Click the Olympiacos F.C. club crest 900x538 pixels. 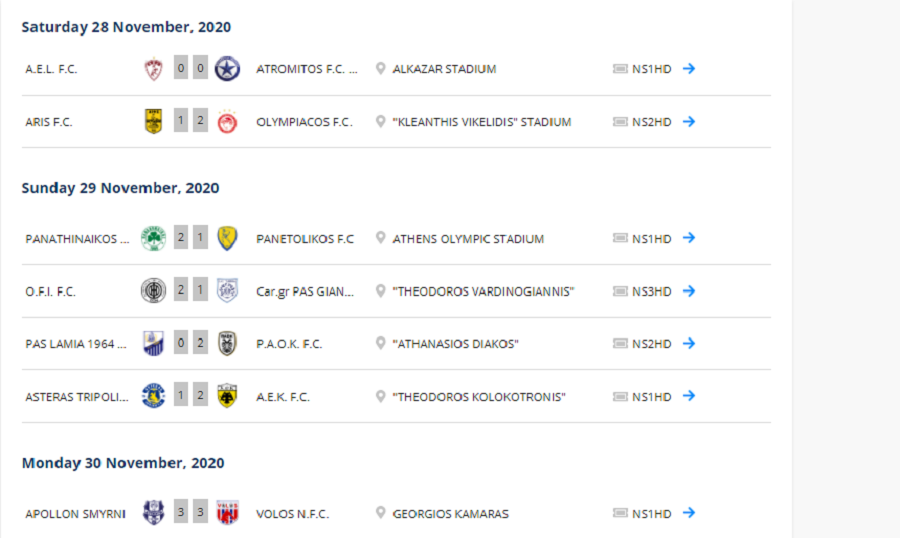point(227,122)
